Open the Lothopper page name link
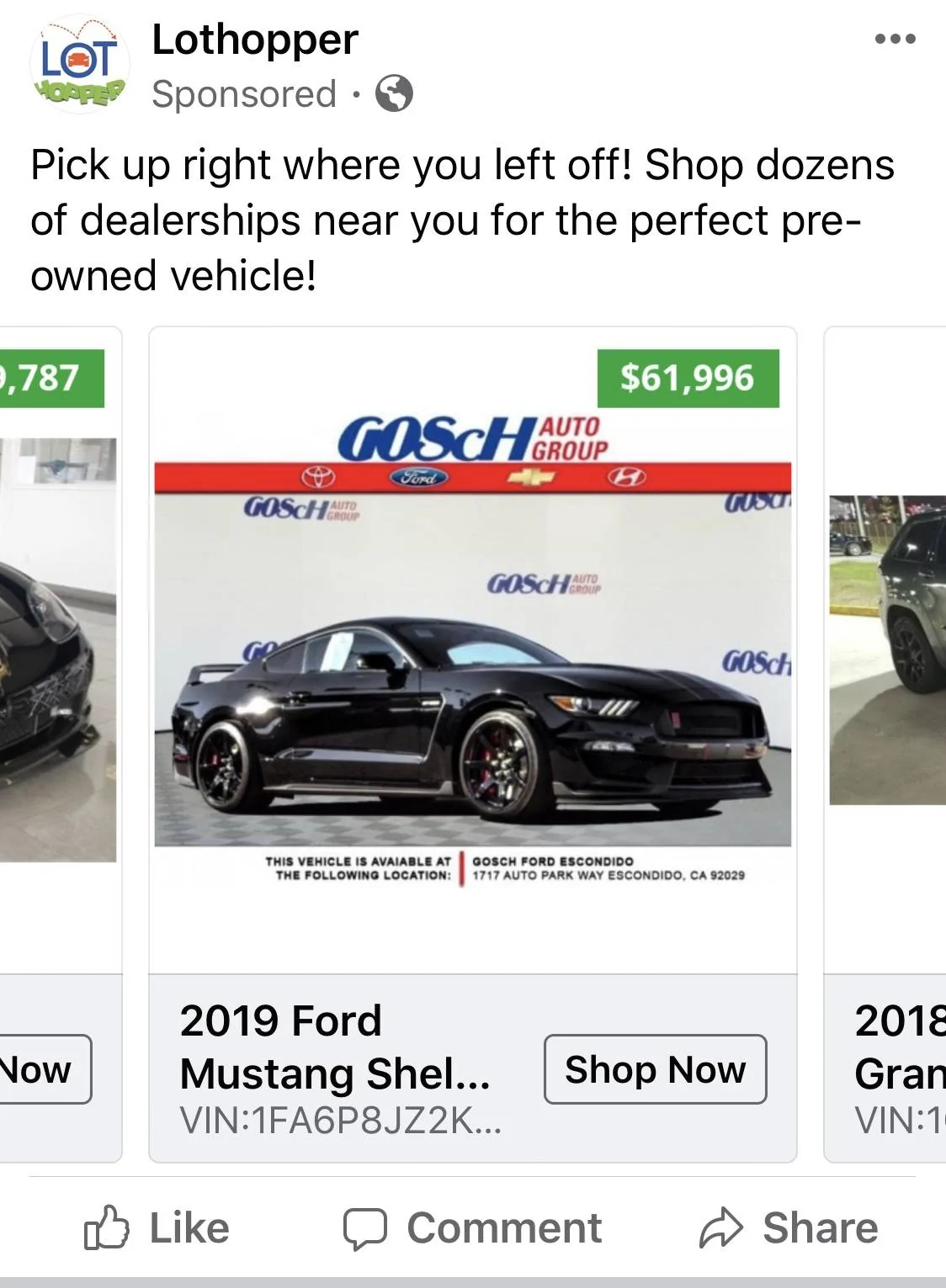Image resolution: width=946 pixels, height=1288 pixels. 255,39
